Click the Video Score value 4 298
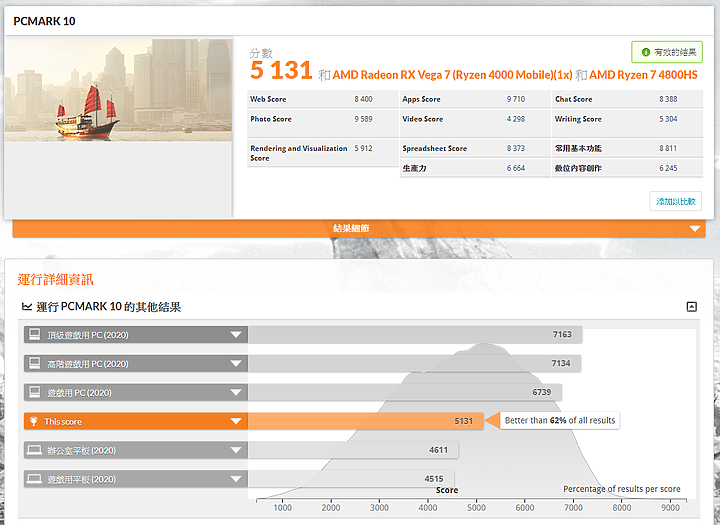 (516, 119)
